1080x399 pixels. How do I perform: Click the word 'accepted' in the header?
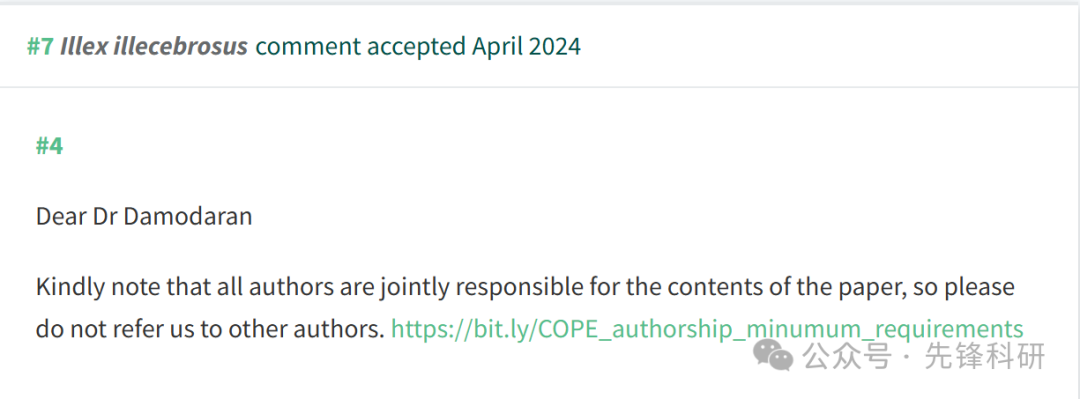click(x=416, y=47)
